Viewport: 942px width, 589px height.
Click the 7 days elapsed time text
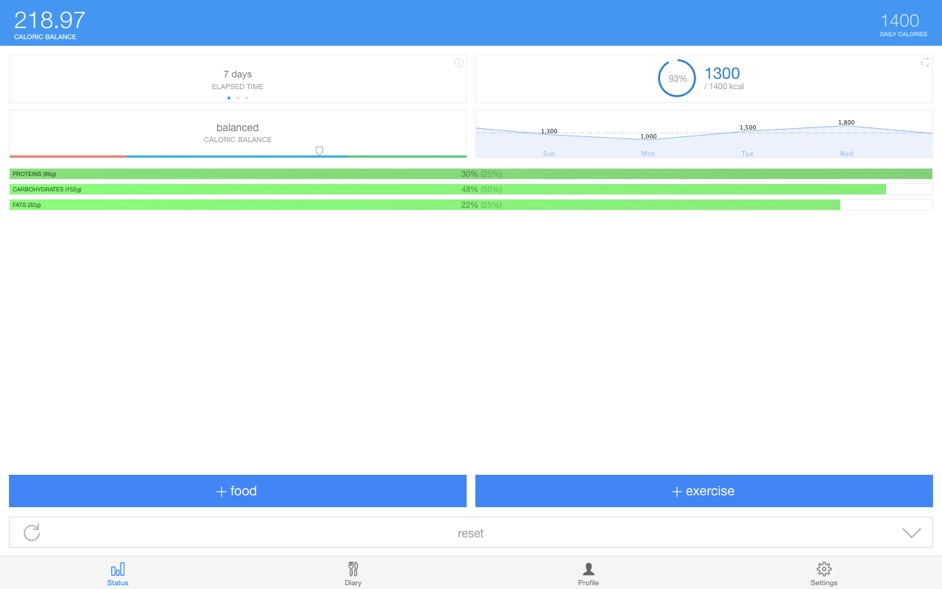point(237,74)
